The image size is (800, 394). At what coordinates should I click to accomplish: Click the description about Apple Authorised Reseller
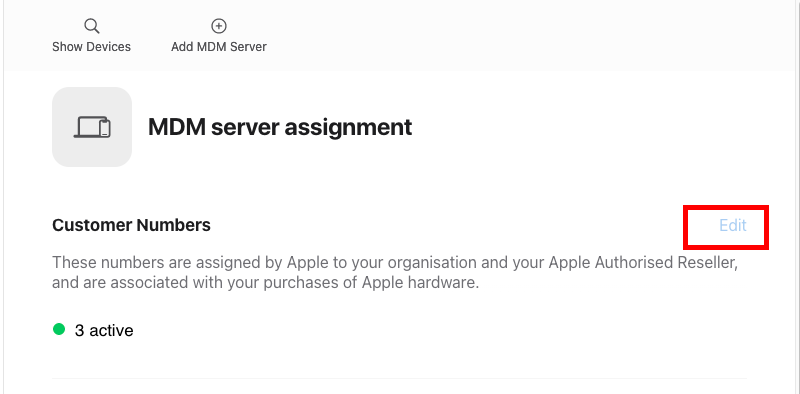point(395,273)
